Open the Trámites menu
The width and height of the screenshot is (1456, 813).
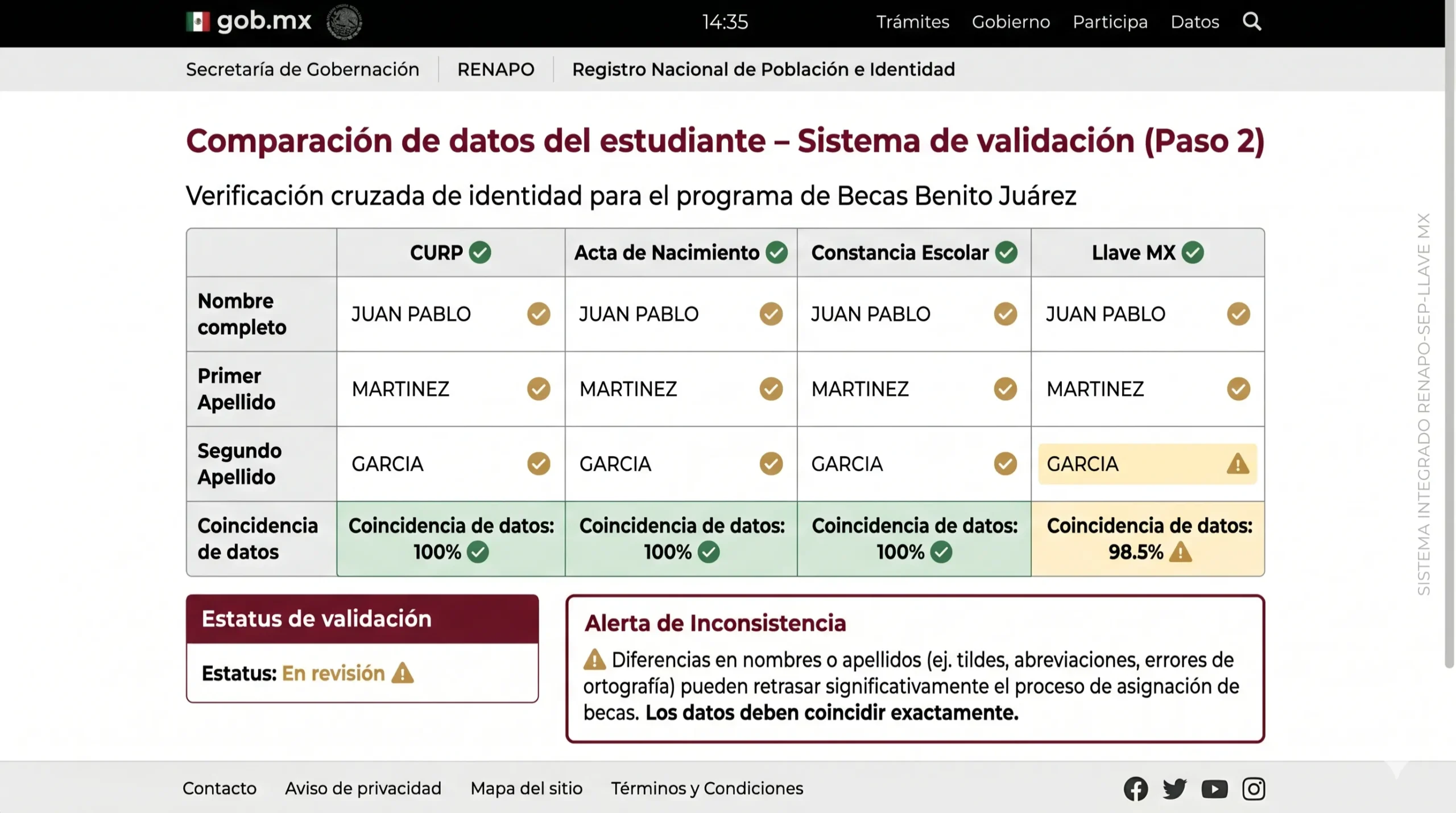click(x=913, y=22)
